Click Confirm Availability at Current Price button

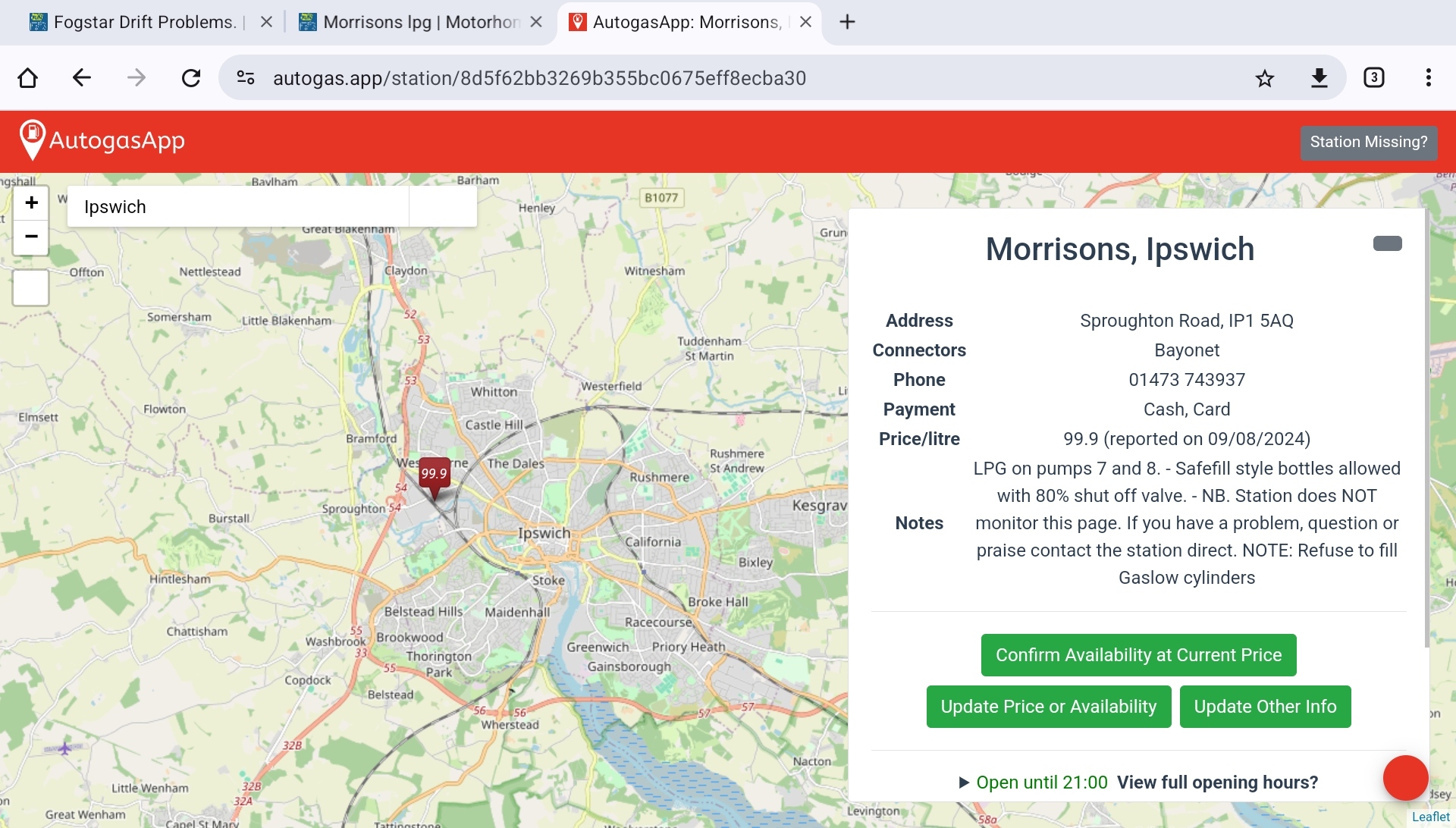tap(1140, 655)
